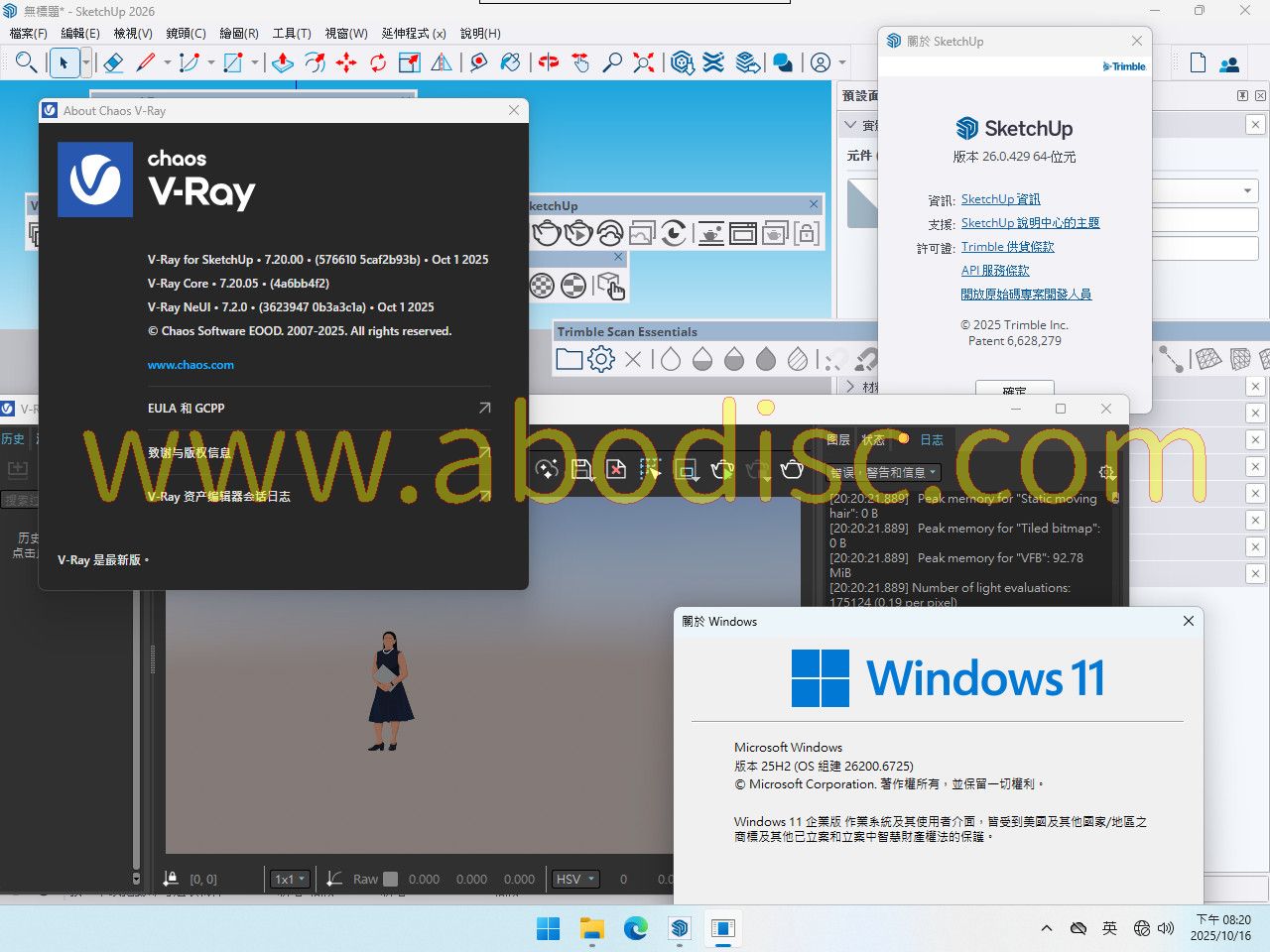Select the Zoom Extents tool
1270x952 pixels.
point(644,63)
